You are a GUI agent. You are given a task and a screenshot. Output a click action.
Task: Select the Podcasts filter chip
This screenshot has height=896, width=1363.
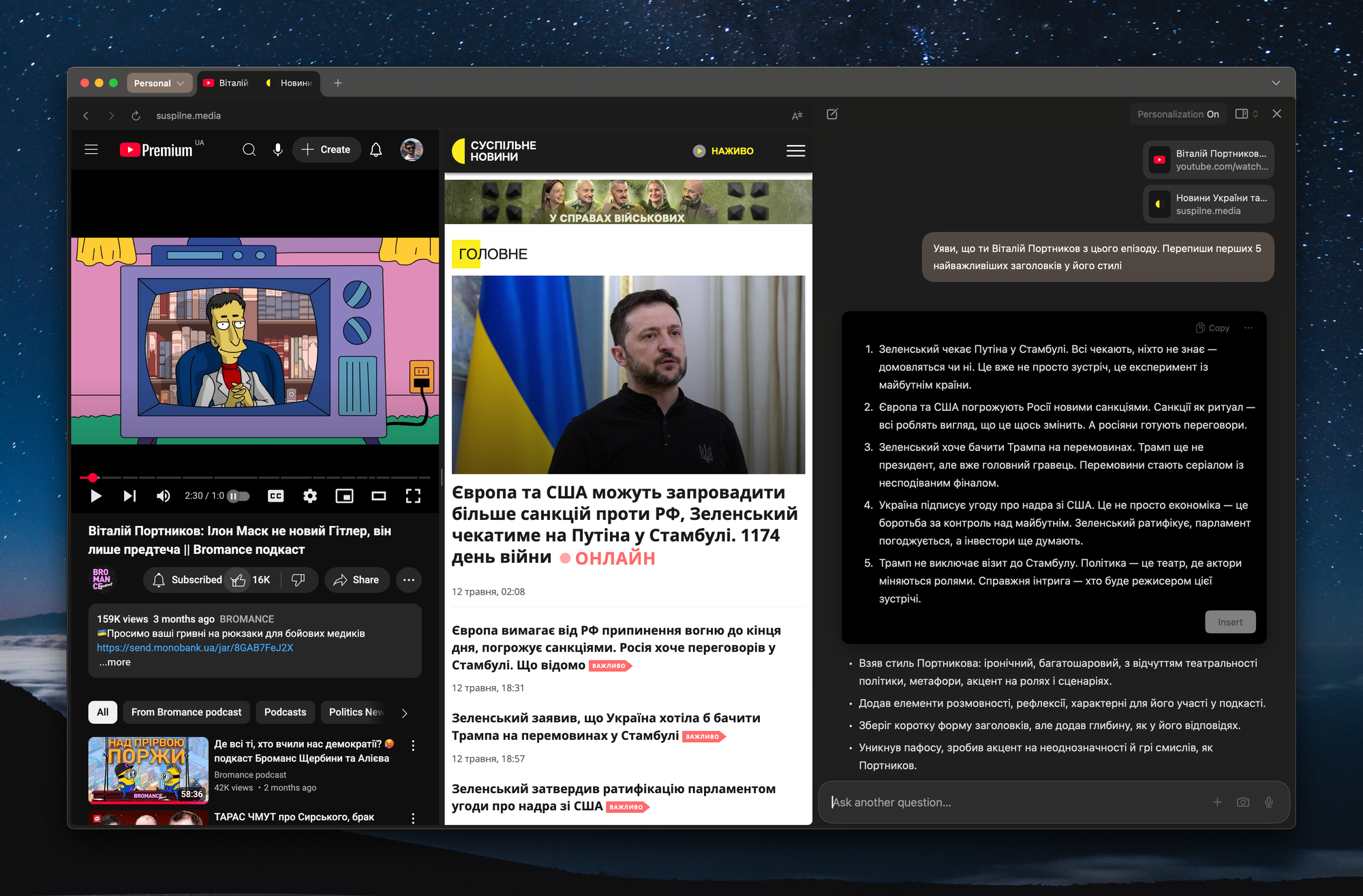point(285,712)
